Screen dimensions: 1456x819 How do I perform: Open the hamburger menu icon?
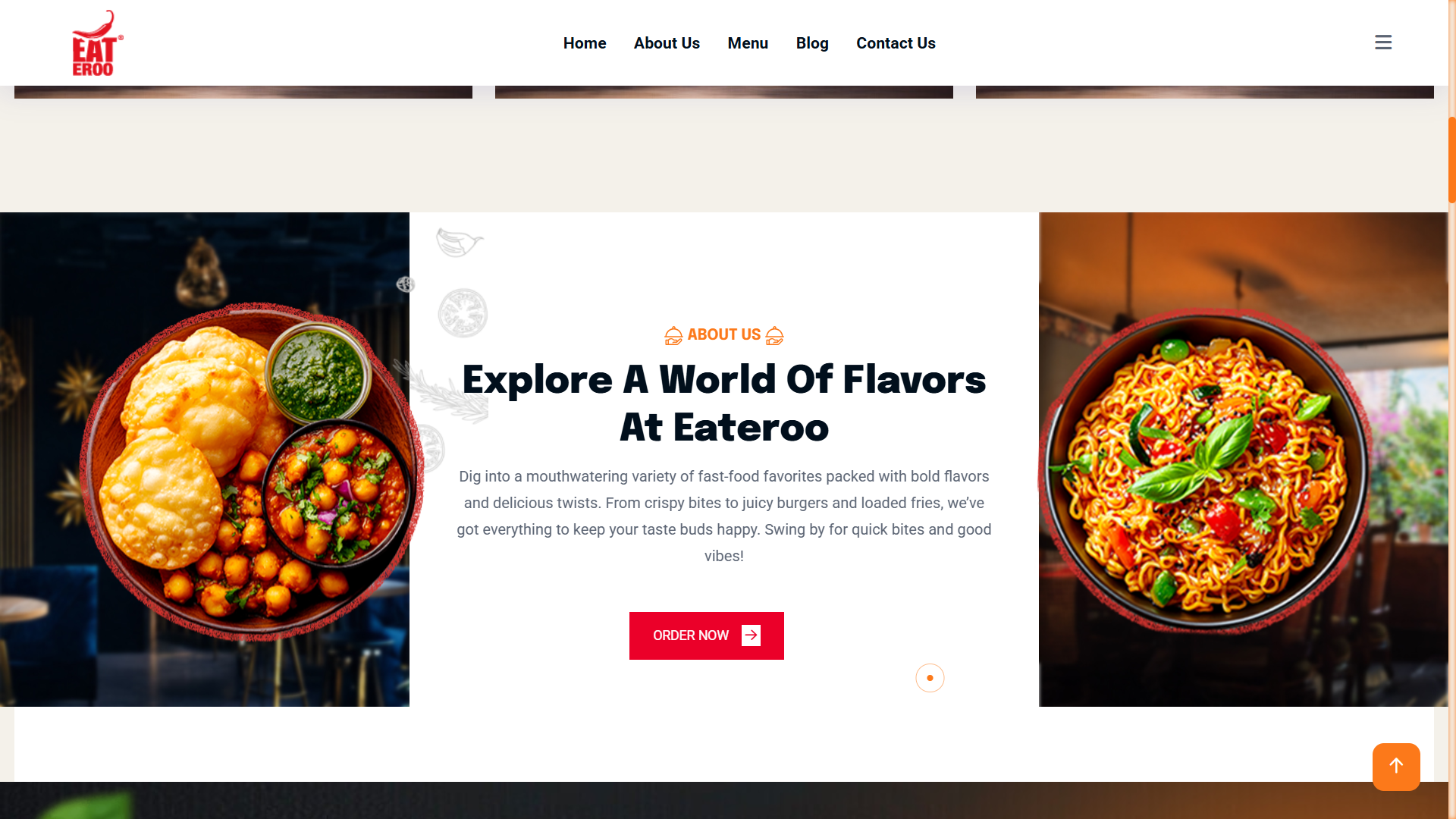tap(1383, 42)
